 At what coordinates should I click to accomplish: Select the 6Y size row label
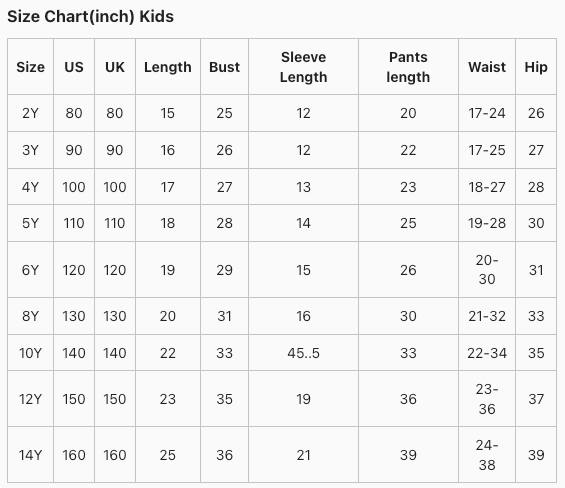pos(30,270)
